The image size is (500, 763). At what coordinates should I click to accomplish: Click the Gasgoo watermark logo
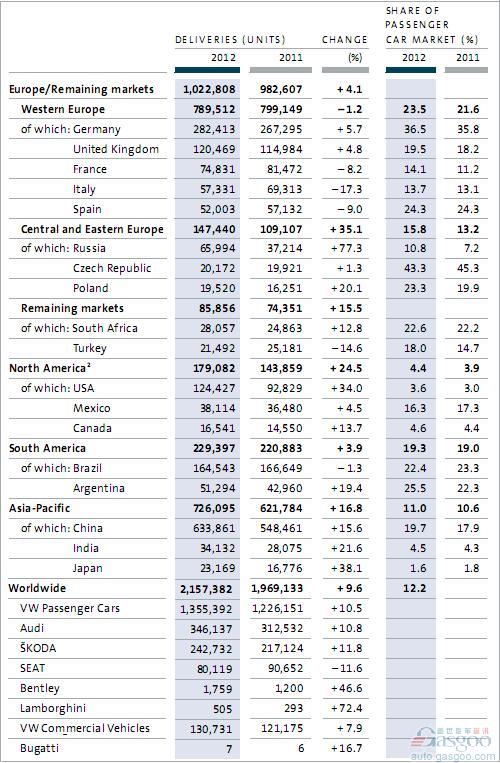pyautogui.click(x=450, y=740)
